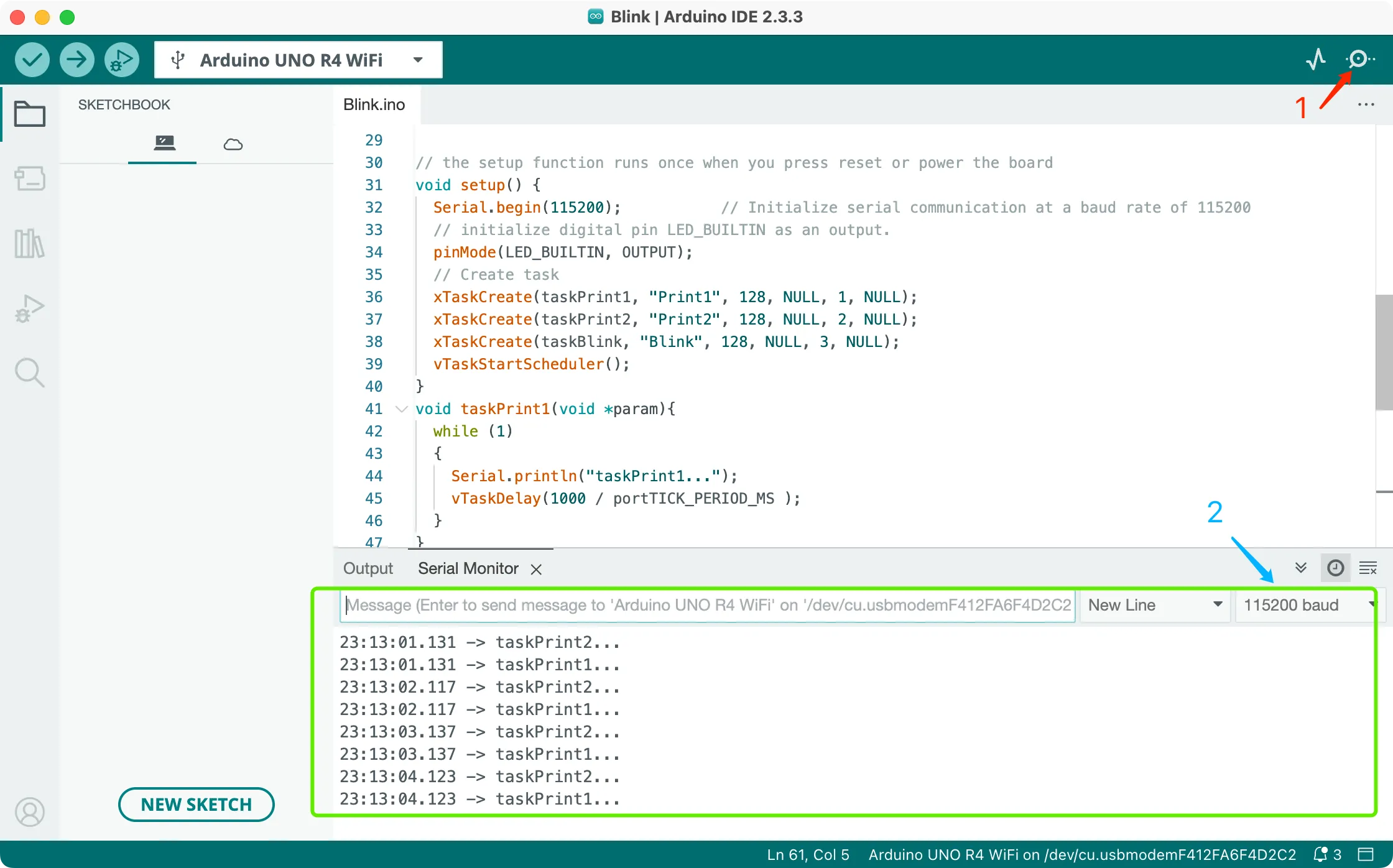1393x868 pixels.
Task: Show the local sketchbook computer tab
Action: (x=164, y=144)
